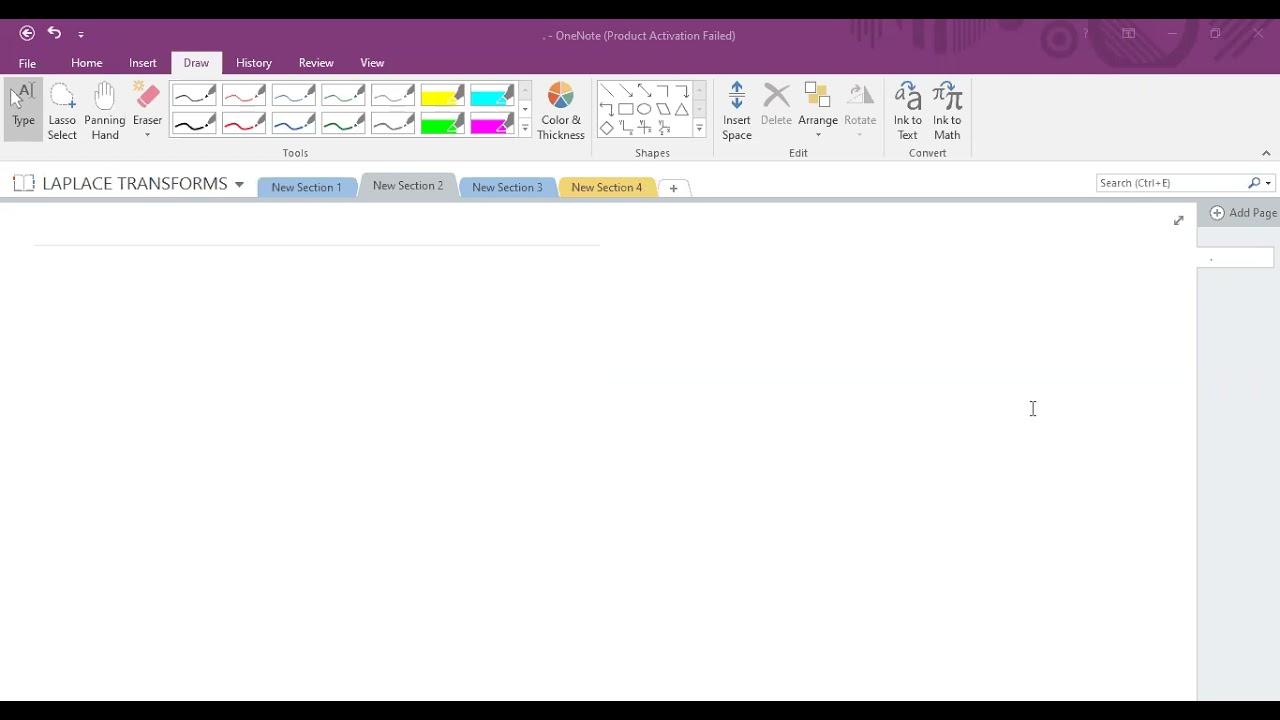Open New Section 1 tab

point(306,188)
